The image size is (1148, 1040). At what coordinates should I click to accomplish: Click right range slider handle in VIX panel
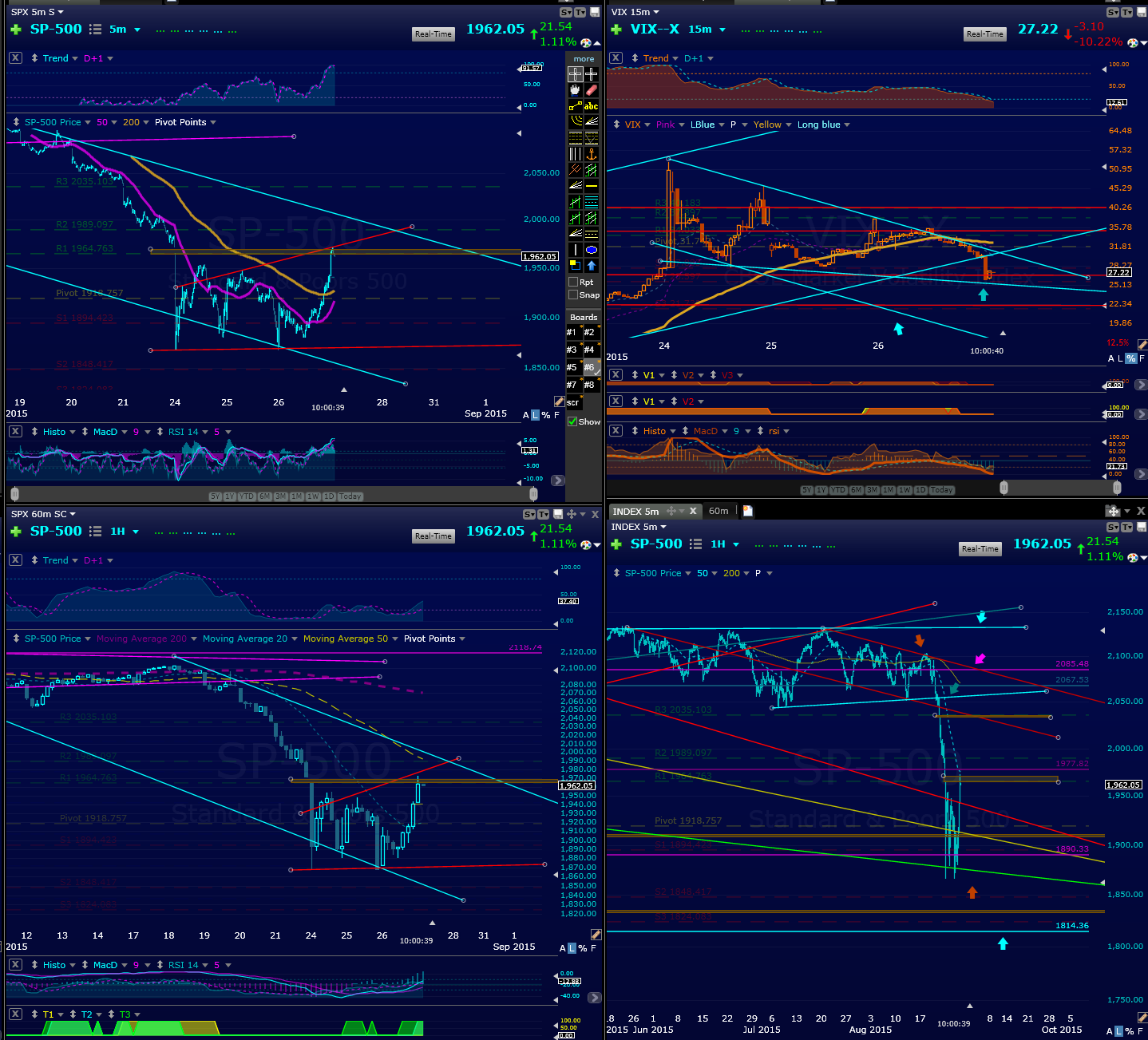[x=1117, y=488]
